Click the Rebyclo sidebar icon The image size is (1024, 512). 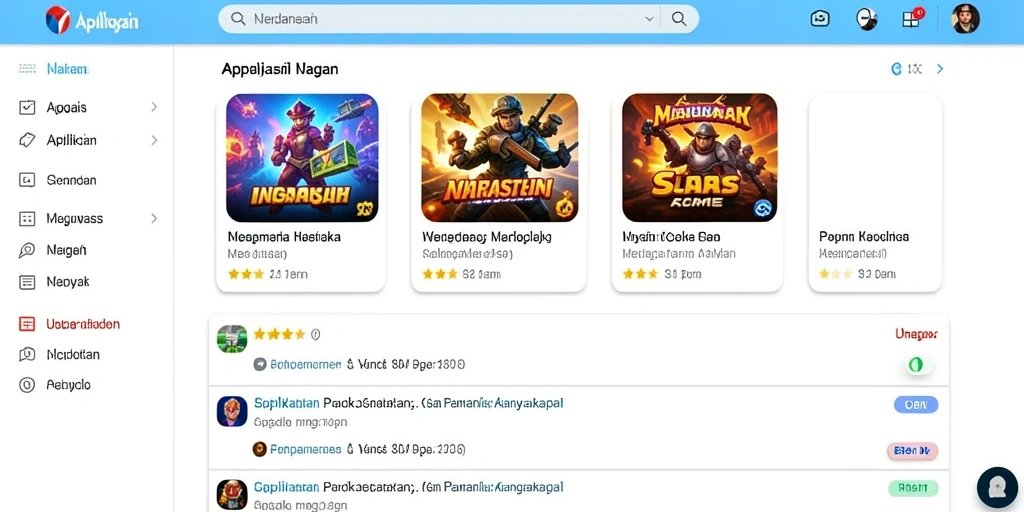coord(27,385)
